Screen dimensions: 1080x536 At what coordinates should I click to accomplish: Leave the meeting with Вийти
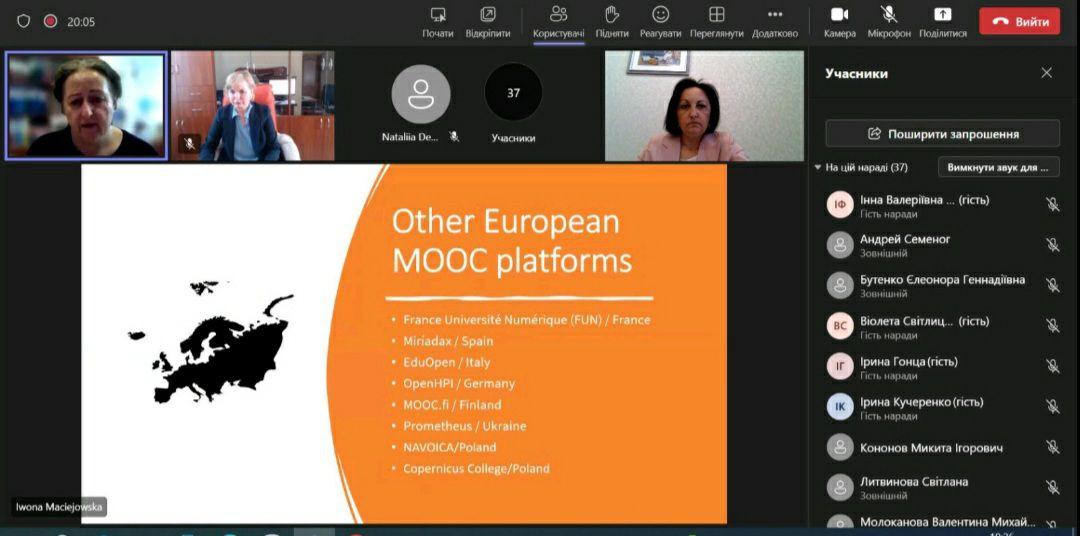click(1019, 21)
